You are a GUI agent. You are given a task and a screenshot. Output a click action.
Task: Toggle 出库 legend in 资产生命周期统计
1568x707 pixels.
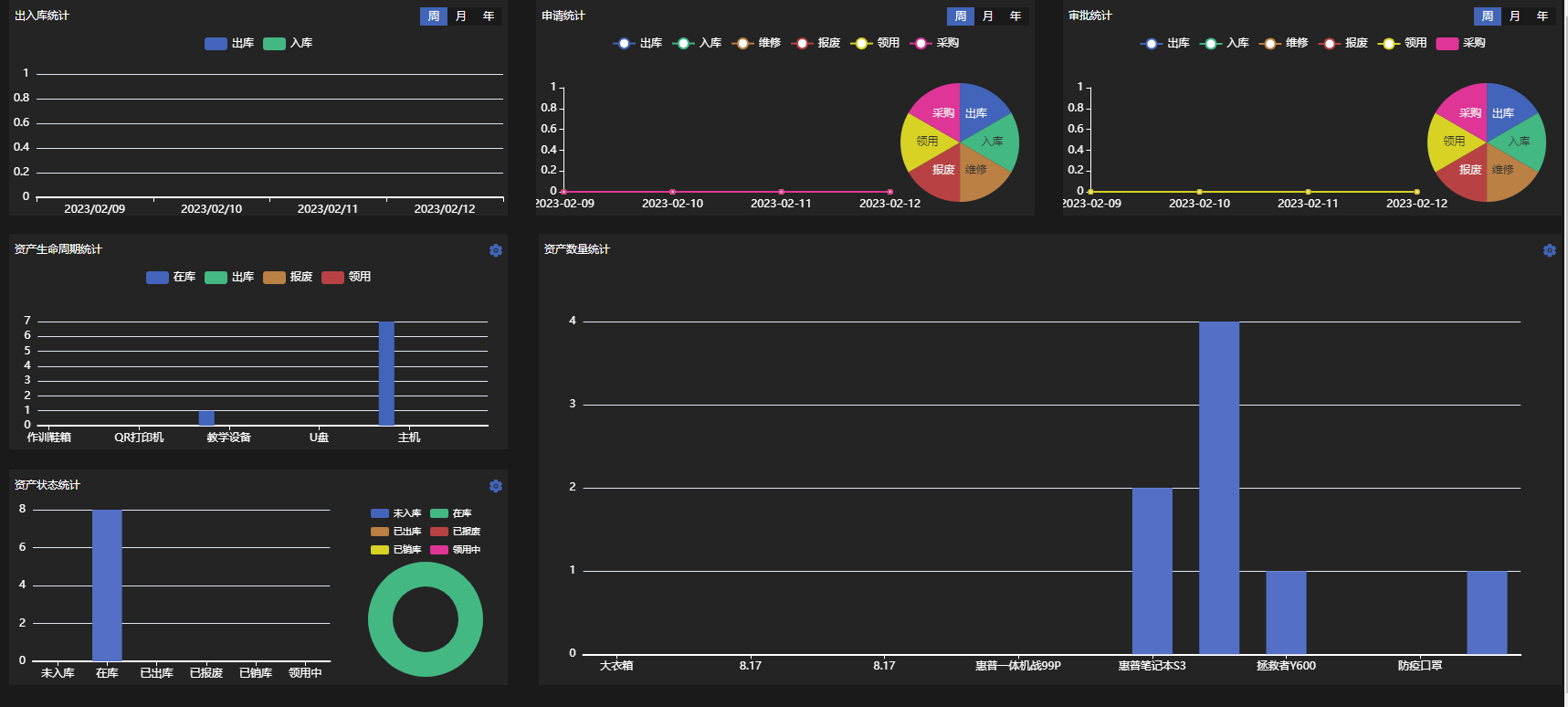point(229,277)
